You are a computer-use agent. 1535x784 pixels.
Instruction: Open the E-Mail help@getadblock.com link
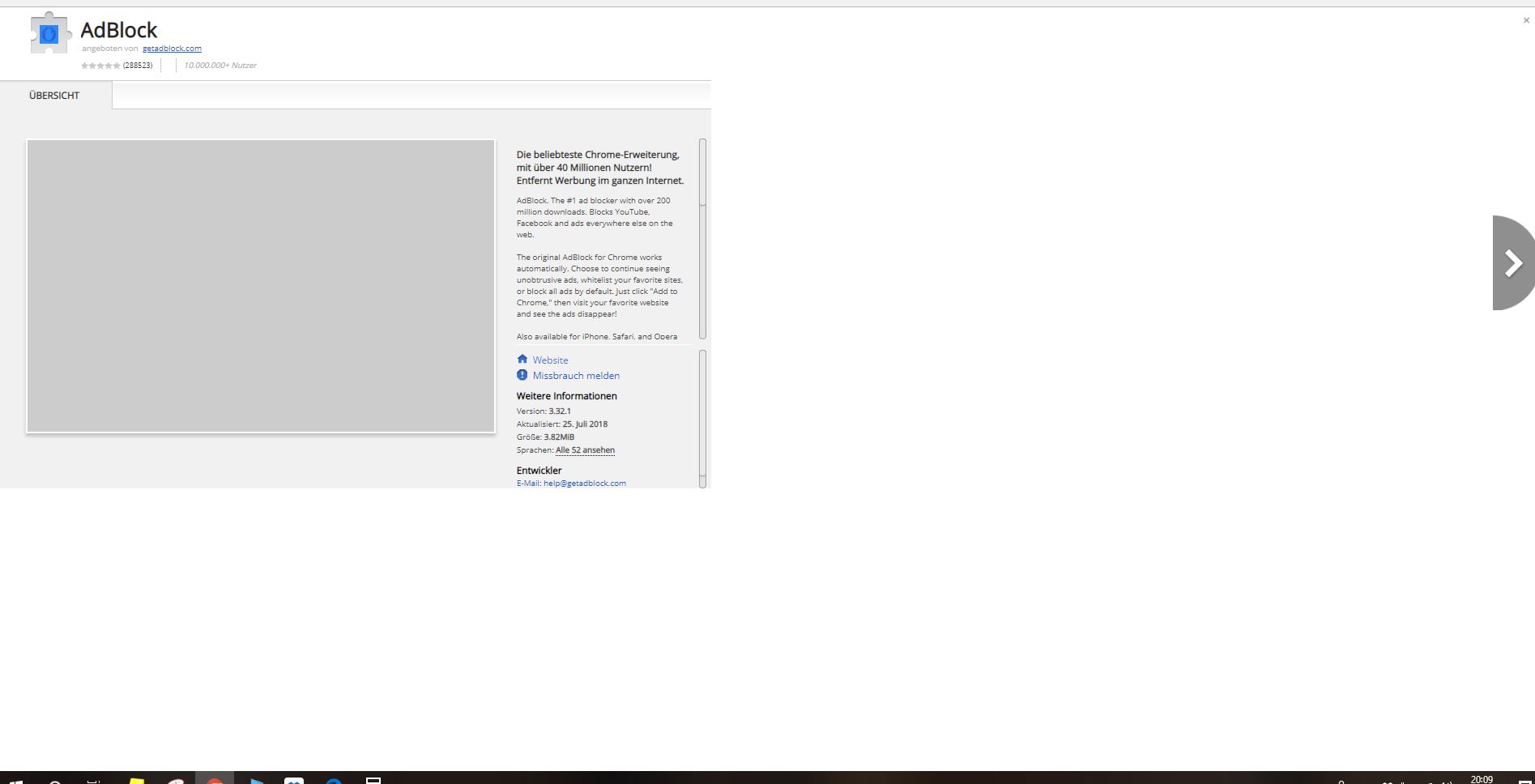coord(571,484)
